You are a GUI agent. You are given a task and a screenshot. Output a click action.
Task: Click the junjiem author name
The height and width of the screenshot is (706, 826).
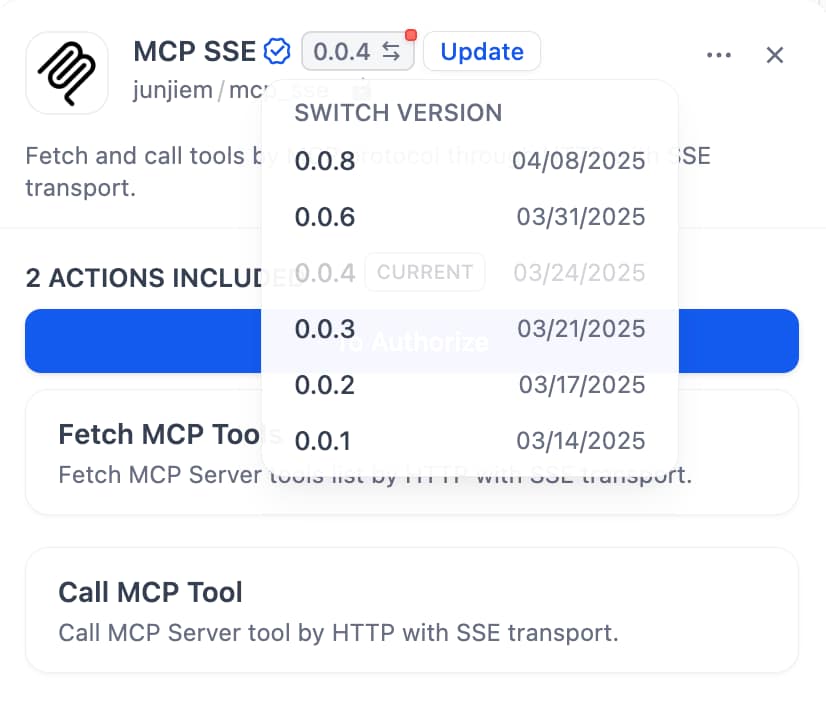pyautogui.click(x=172, y=90)
